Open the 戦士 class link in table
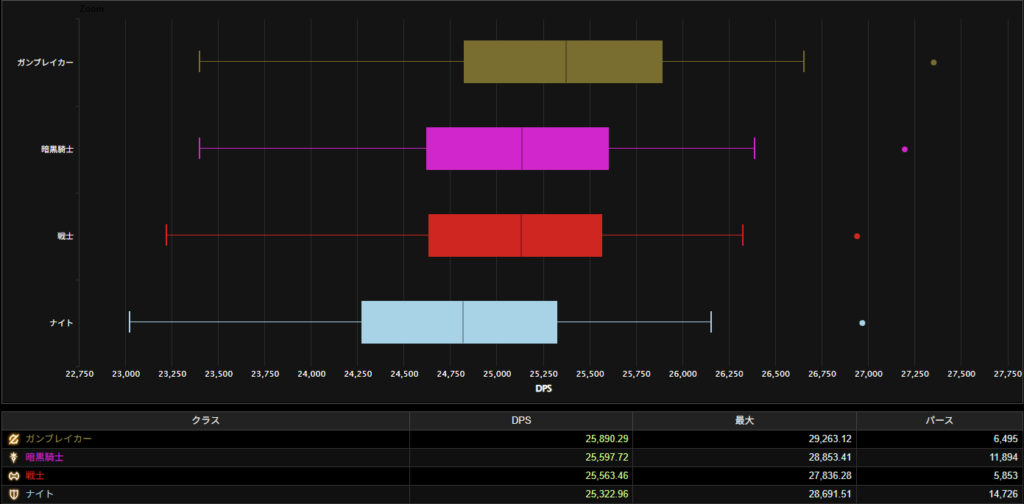 click(x=37, y=476)
